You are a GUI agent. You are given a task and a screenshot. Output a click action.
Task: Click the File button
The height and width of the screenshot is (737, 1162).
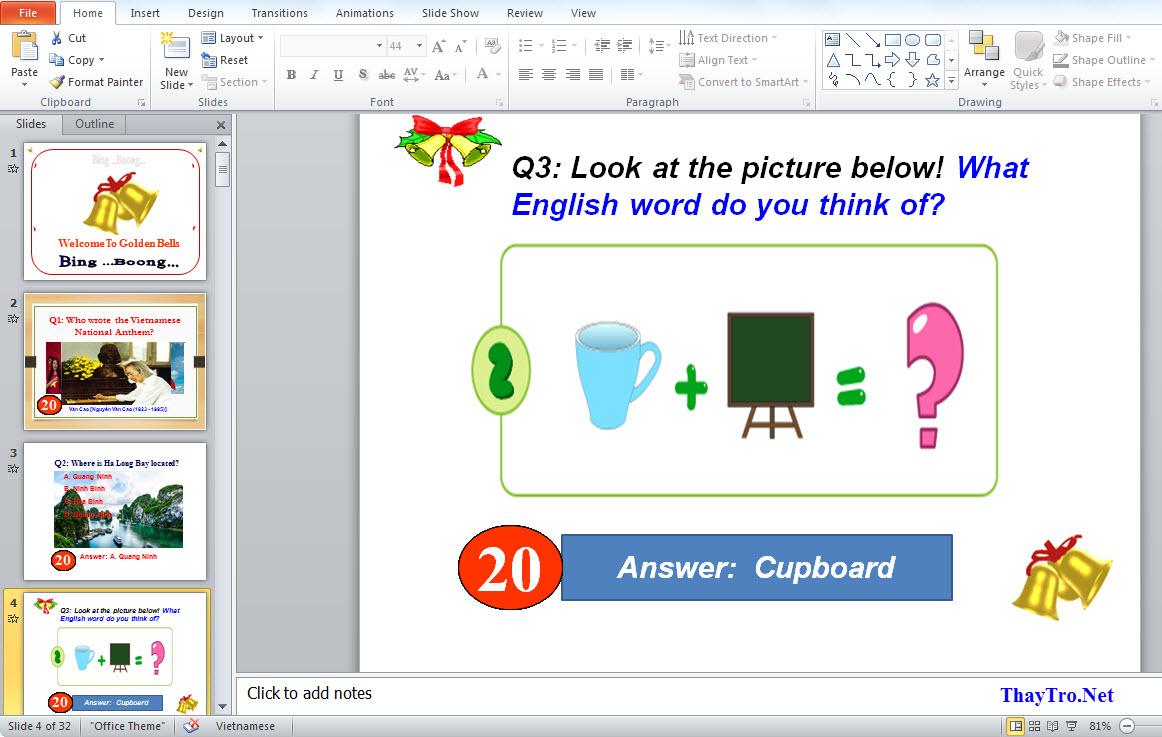coord(28,13)
